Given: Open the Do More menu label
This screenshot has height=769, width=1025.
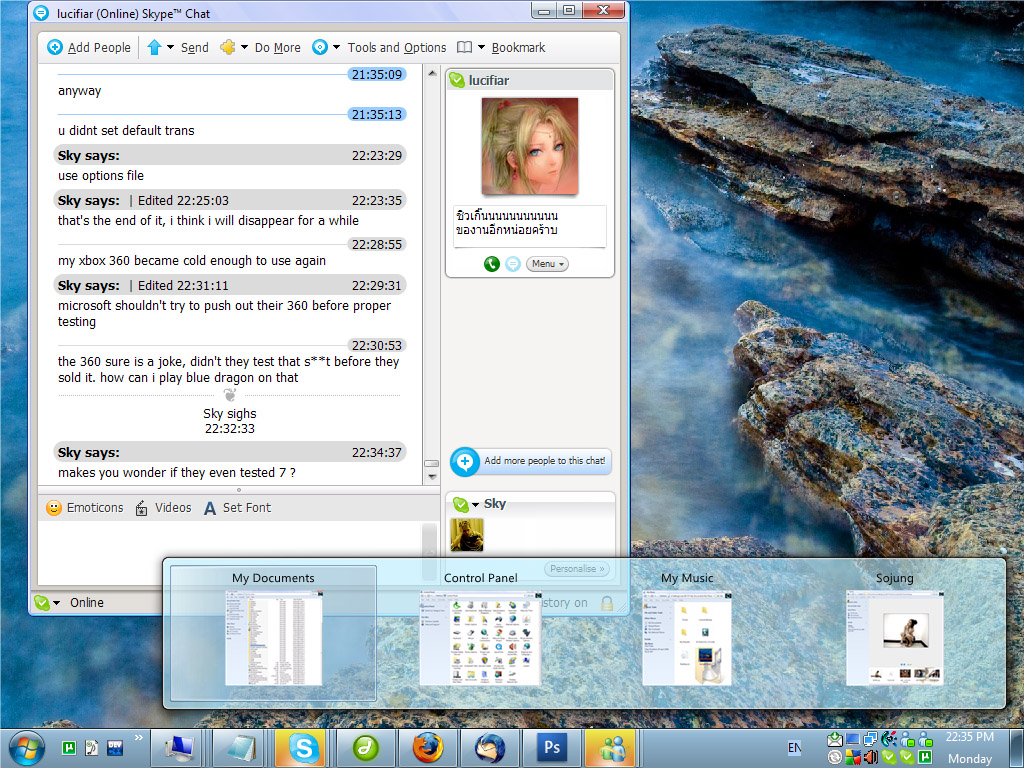Looking at the screenshot, I should pyautogui.click(x=278, y=48).
